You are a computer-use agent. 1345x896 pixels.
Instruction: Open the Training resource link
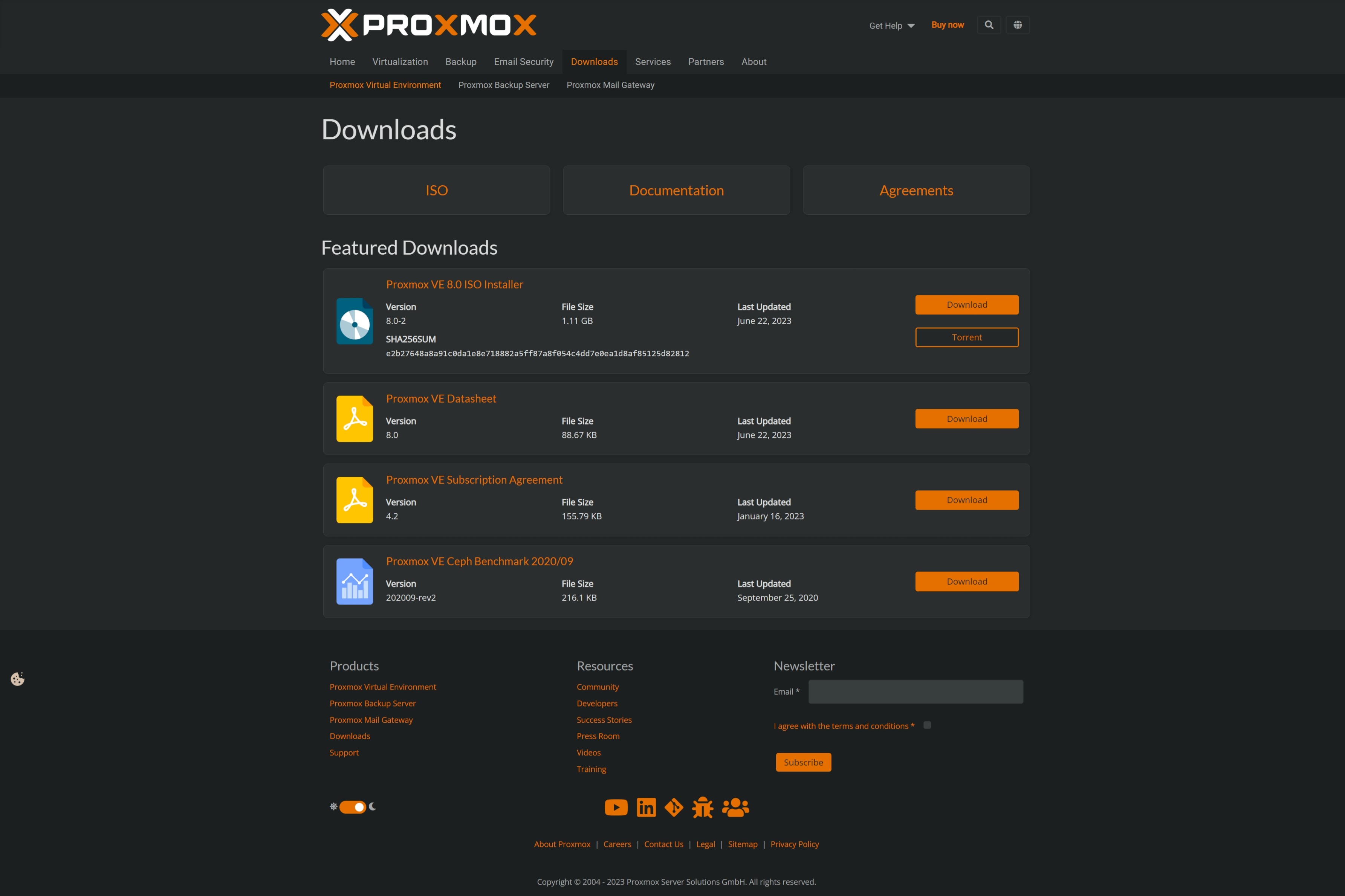pyautogui.click(x=591, y=770)
